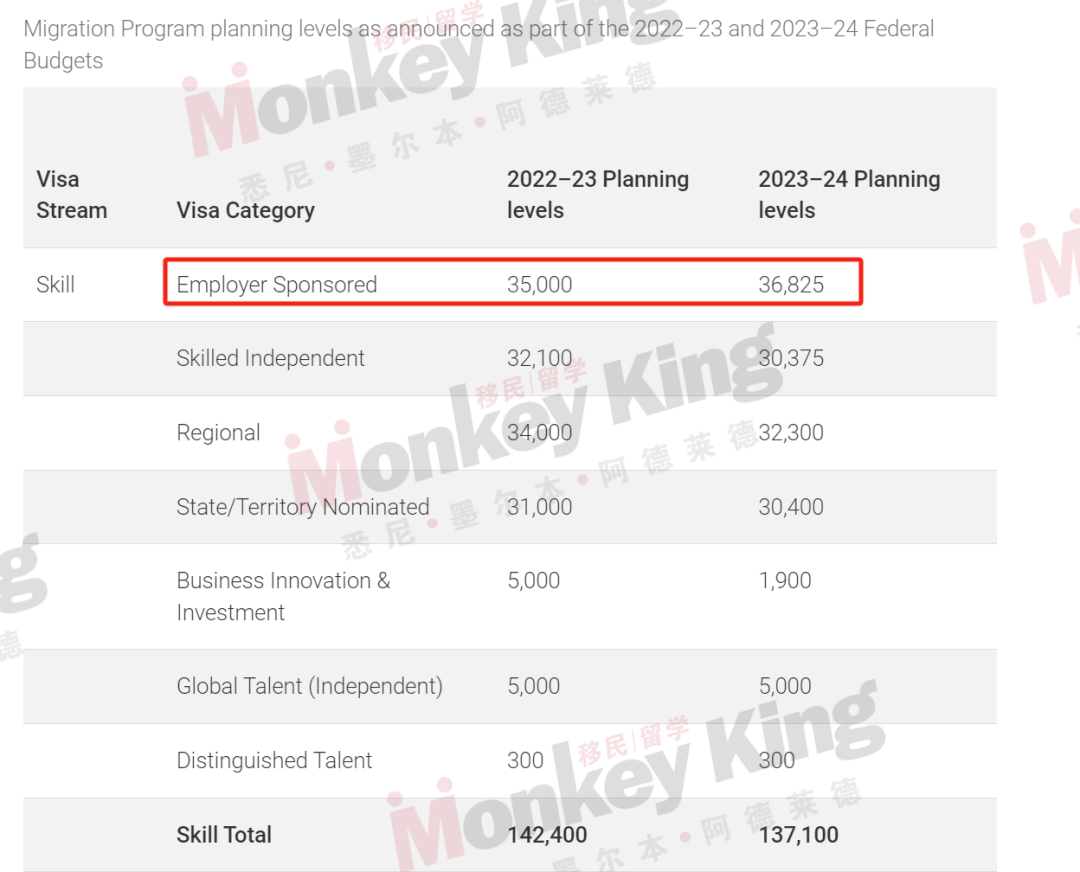Select the Skill stream cell
The image size is (1080, 872).
55,284
